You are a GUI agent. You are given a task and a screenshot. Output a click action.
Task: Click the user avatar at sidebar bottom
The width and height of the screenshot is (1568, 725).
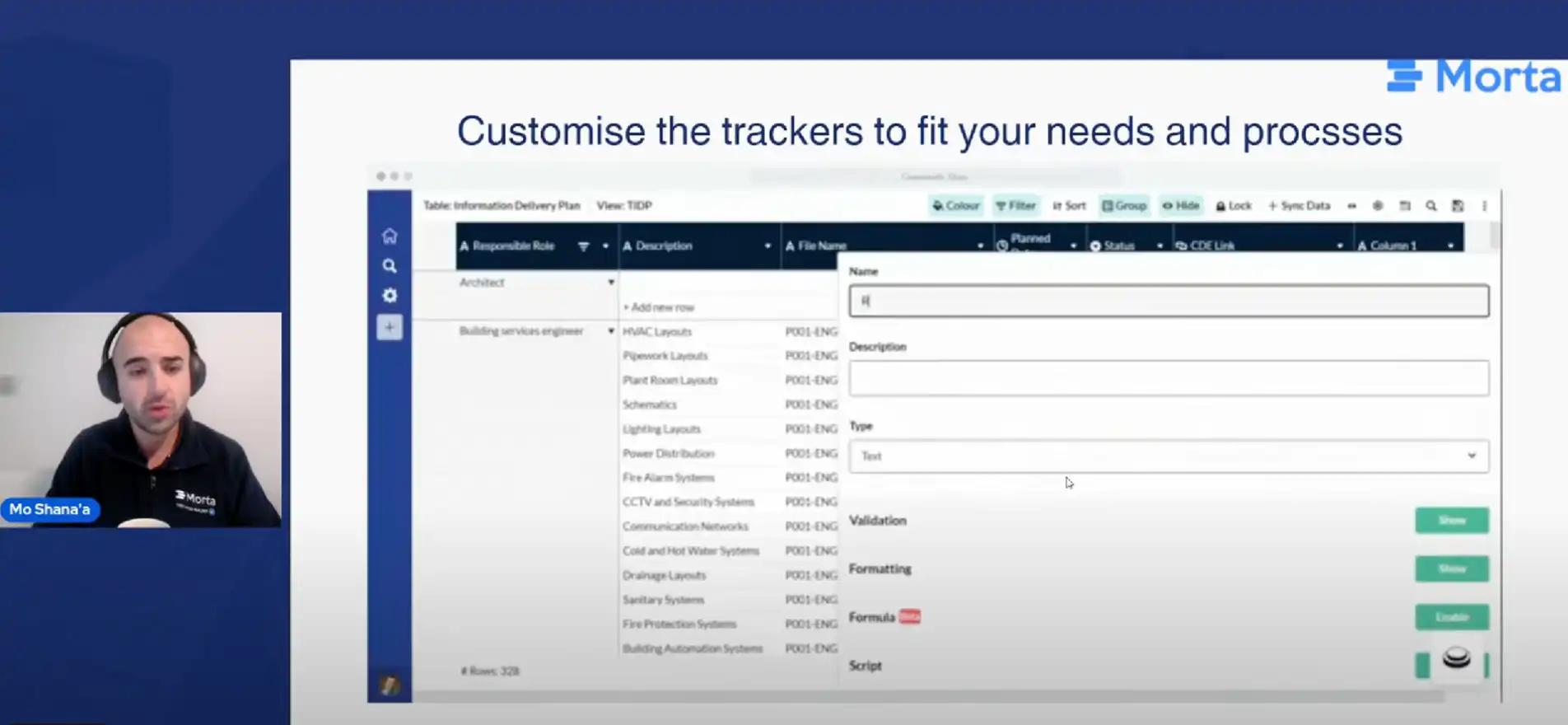(390, 684)
